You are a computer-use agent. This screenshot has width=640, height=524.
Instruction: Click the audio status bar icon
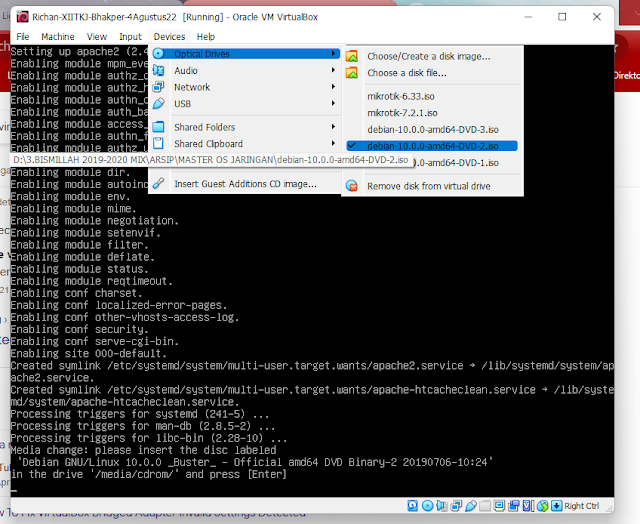coord(442,506)
